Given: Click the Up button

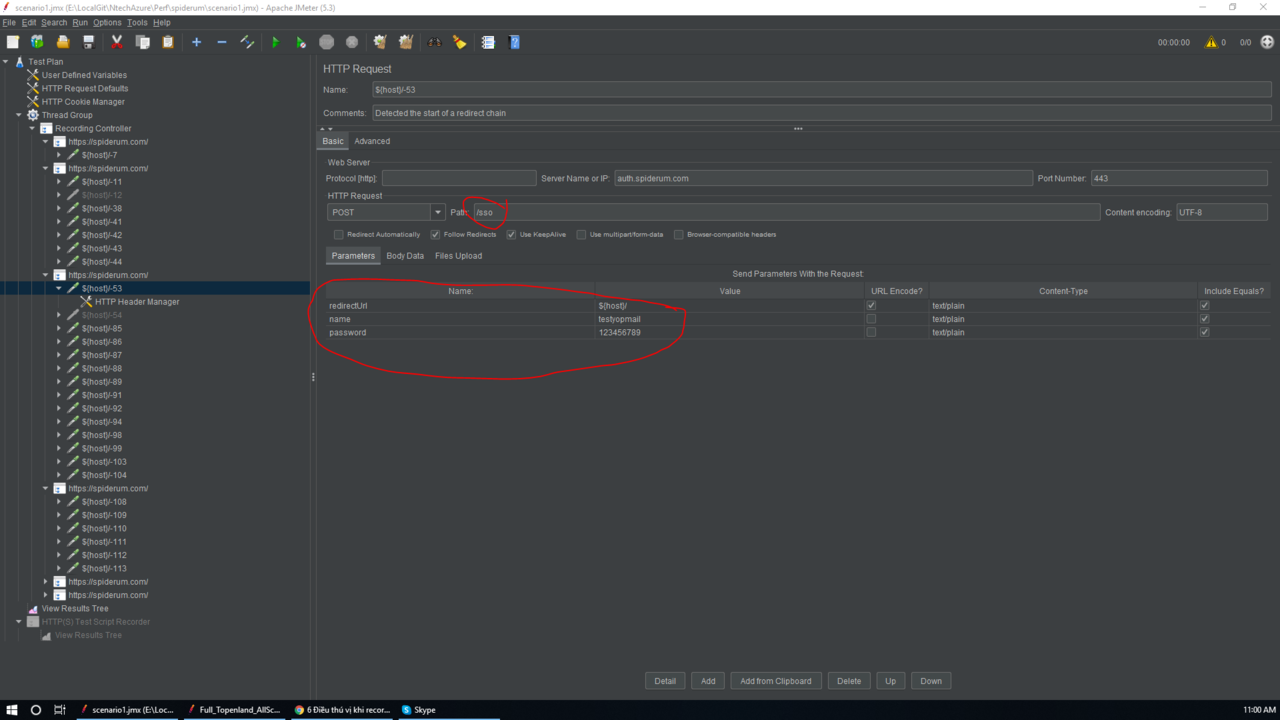Looking at the screenshot, I should click(x=890, y=681).
